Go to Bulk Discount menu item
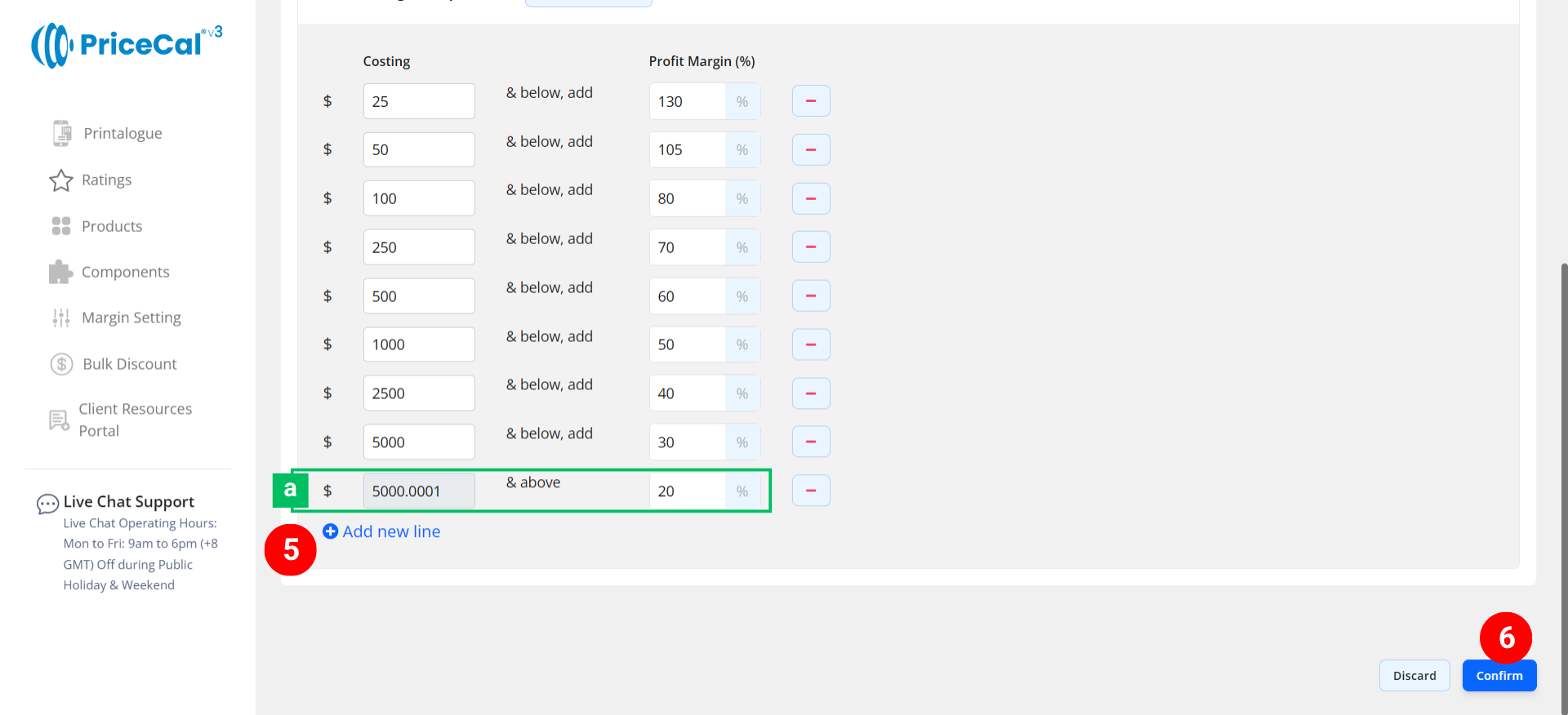 tap(129, 364)
